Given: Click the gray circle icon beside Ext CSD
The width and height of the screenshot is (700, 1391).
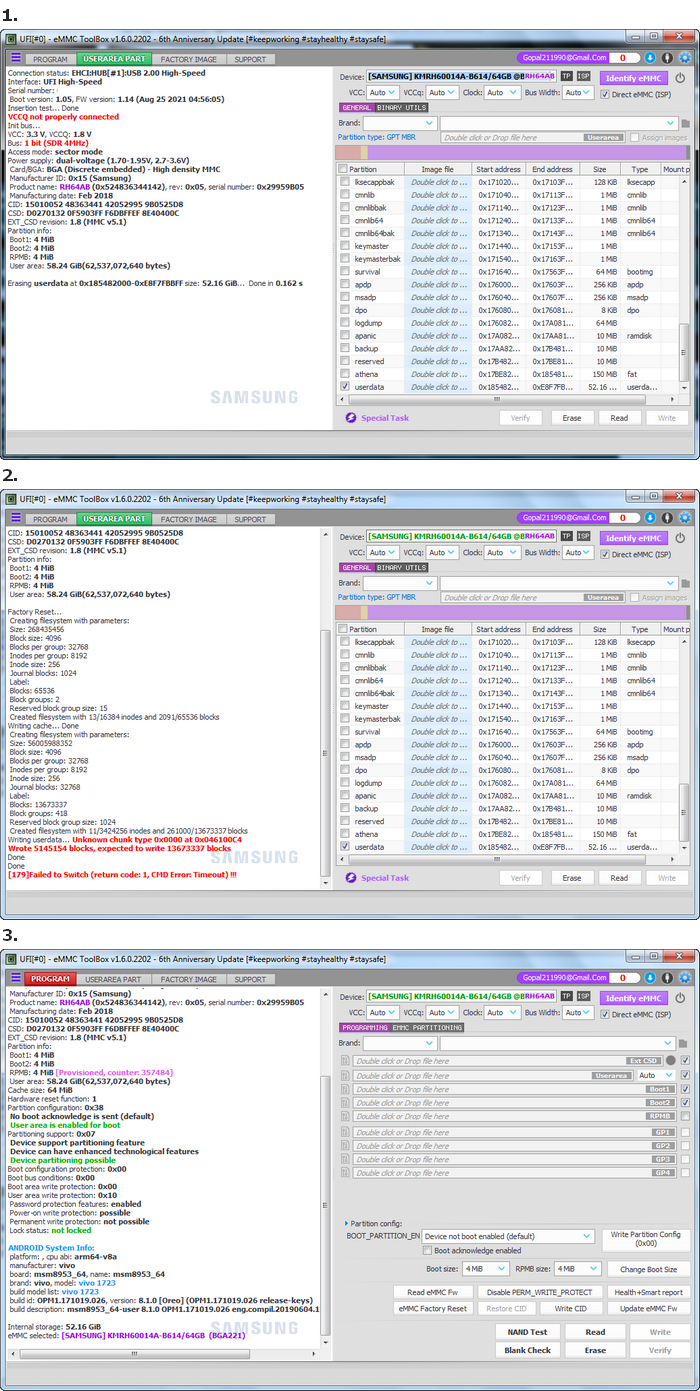Looking at the screenshot, I should pos(671,1060).
